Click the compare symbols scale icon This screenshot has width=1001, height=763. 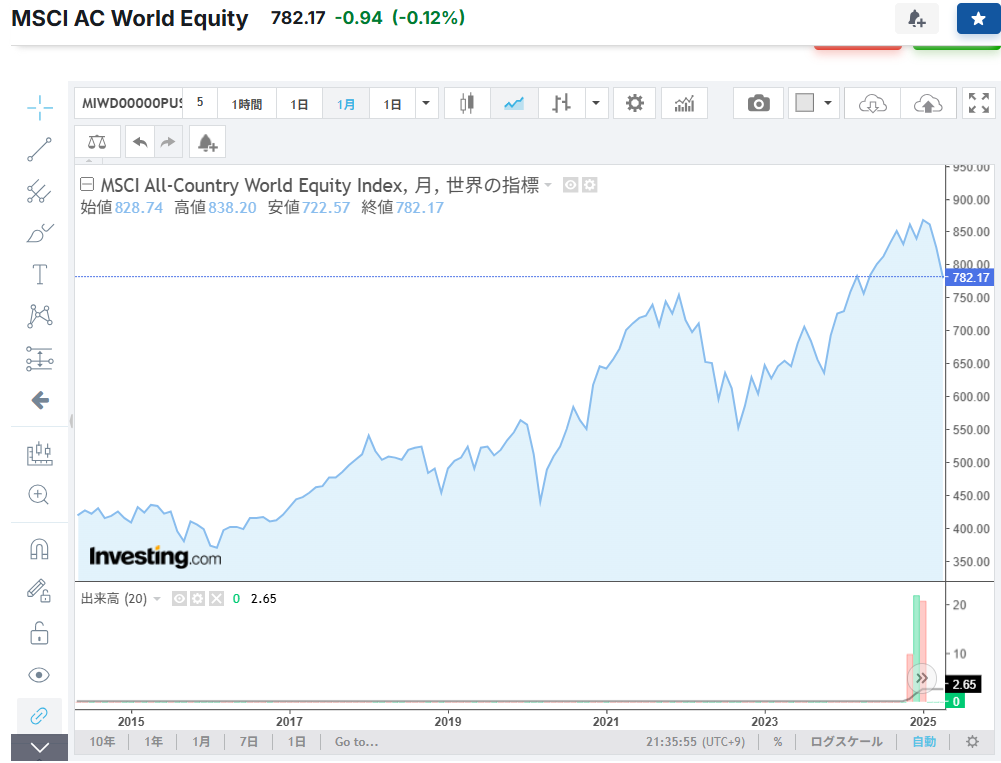[x=97, y=142]
